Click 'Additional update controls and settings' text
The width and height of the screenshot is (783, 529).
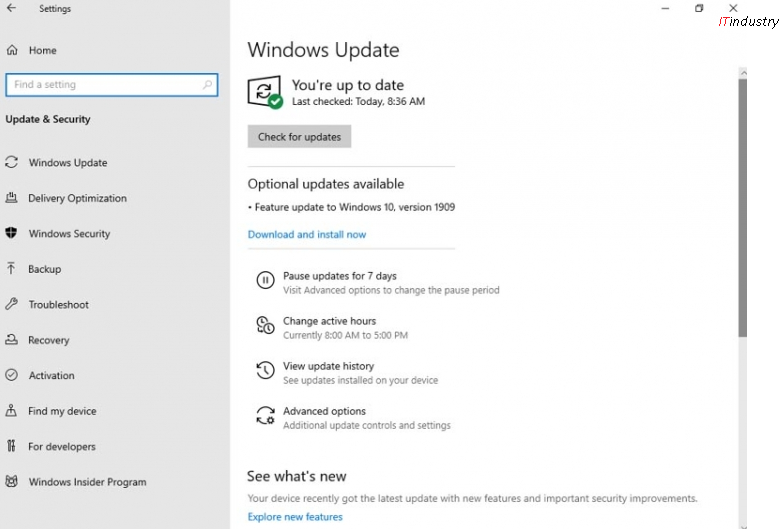(367, 425)
